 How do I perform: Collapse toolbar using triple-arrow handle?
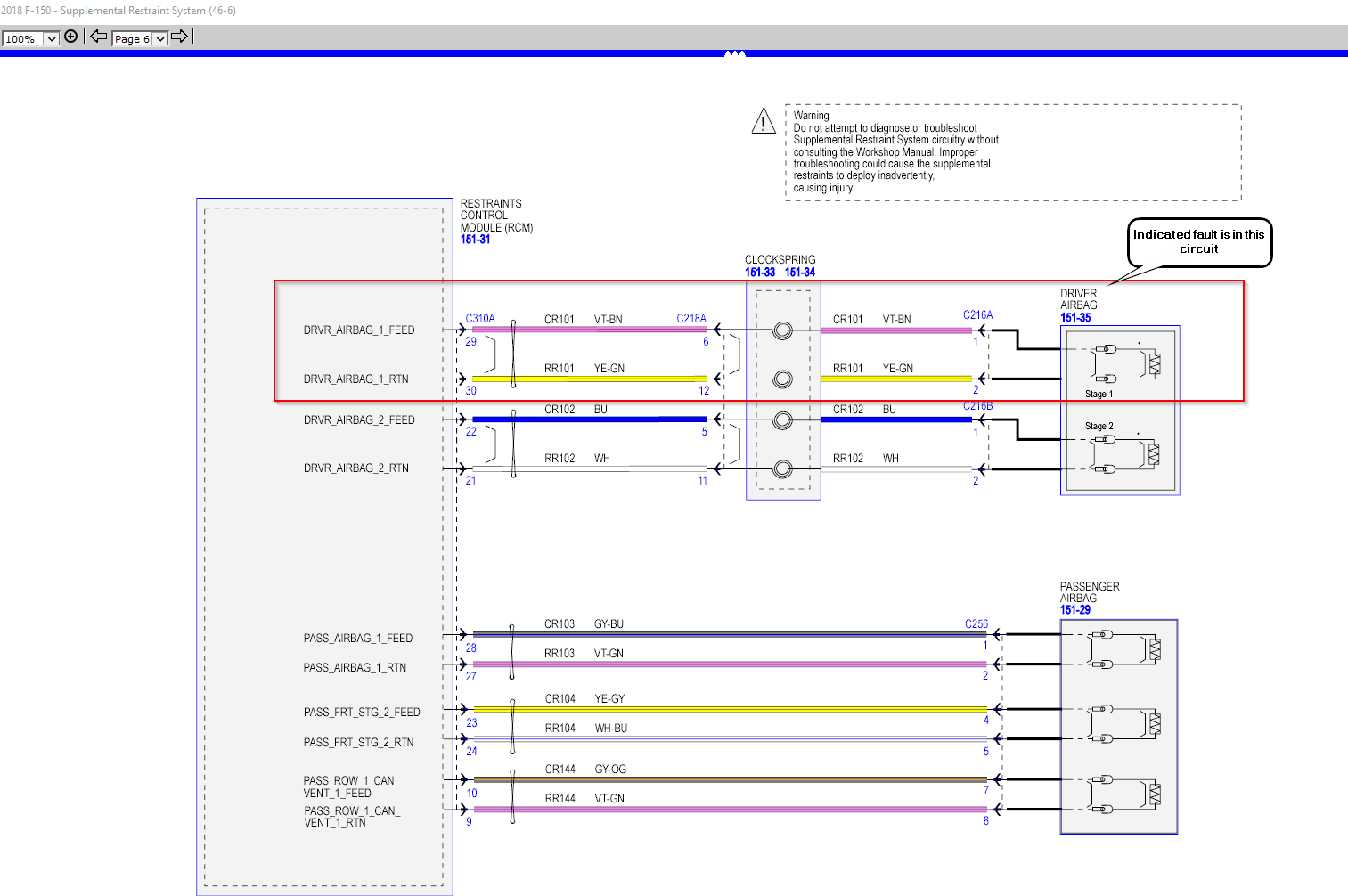pyautogui.click(x=734, y=54)
